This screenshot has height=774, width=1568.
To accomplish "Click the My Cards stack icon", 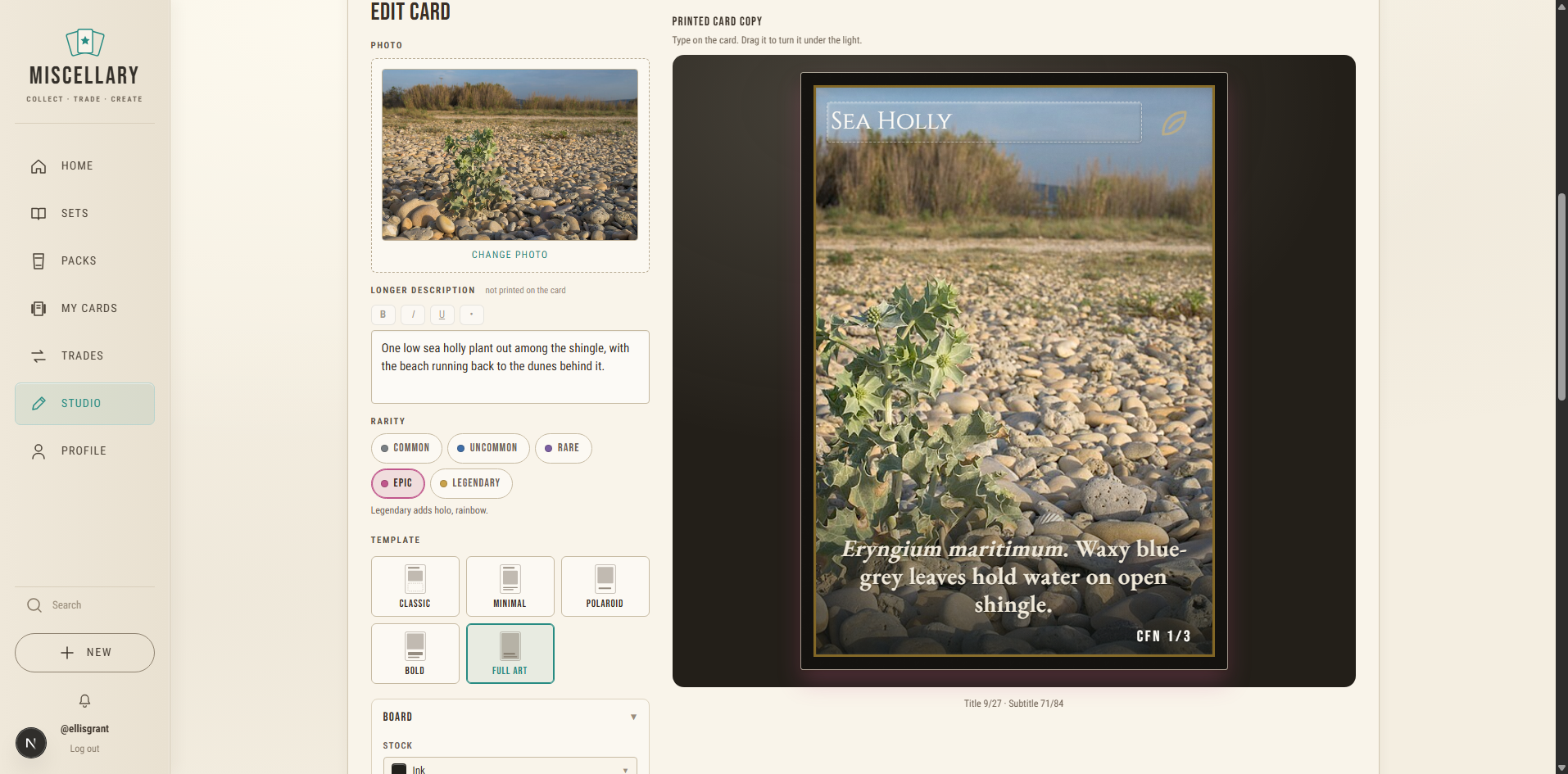I will 39,309.
